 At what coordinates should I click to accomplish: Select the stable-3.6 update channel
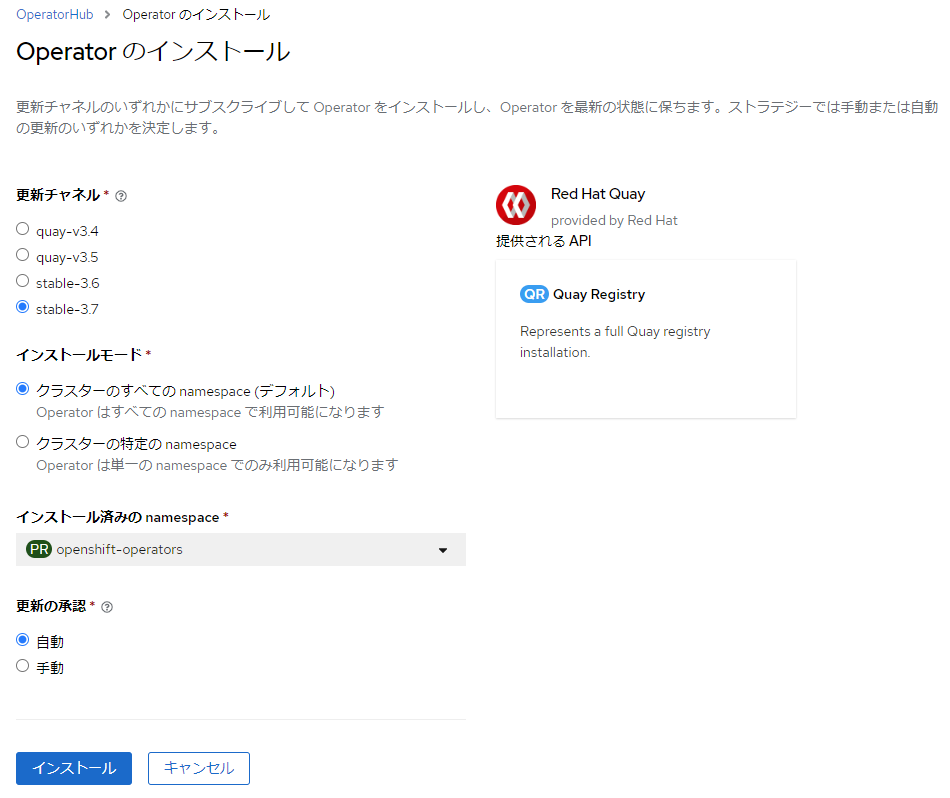click(22, 280)
